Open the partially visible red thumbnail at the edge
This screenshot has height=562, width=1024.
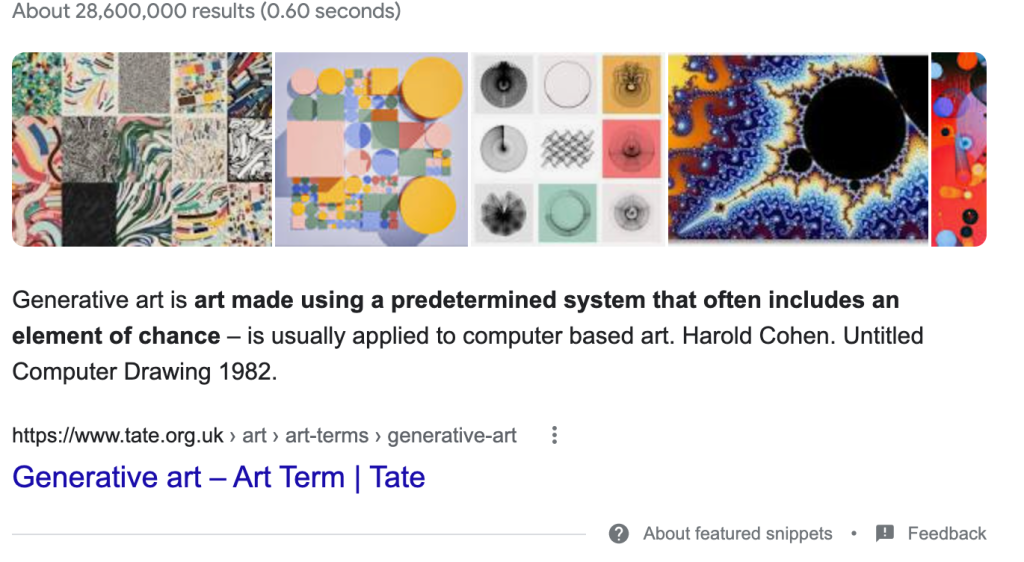(x=958, y=149)
